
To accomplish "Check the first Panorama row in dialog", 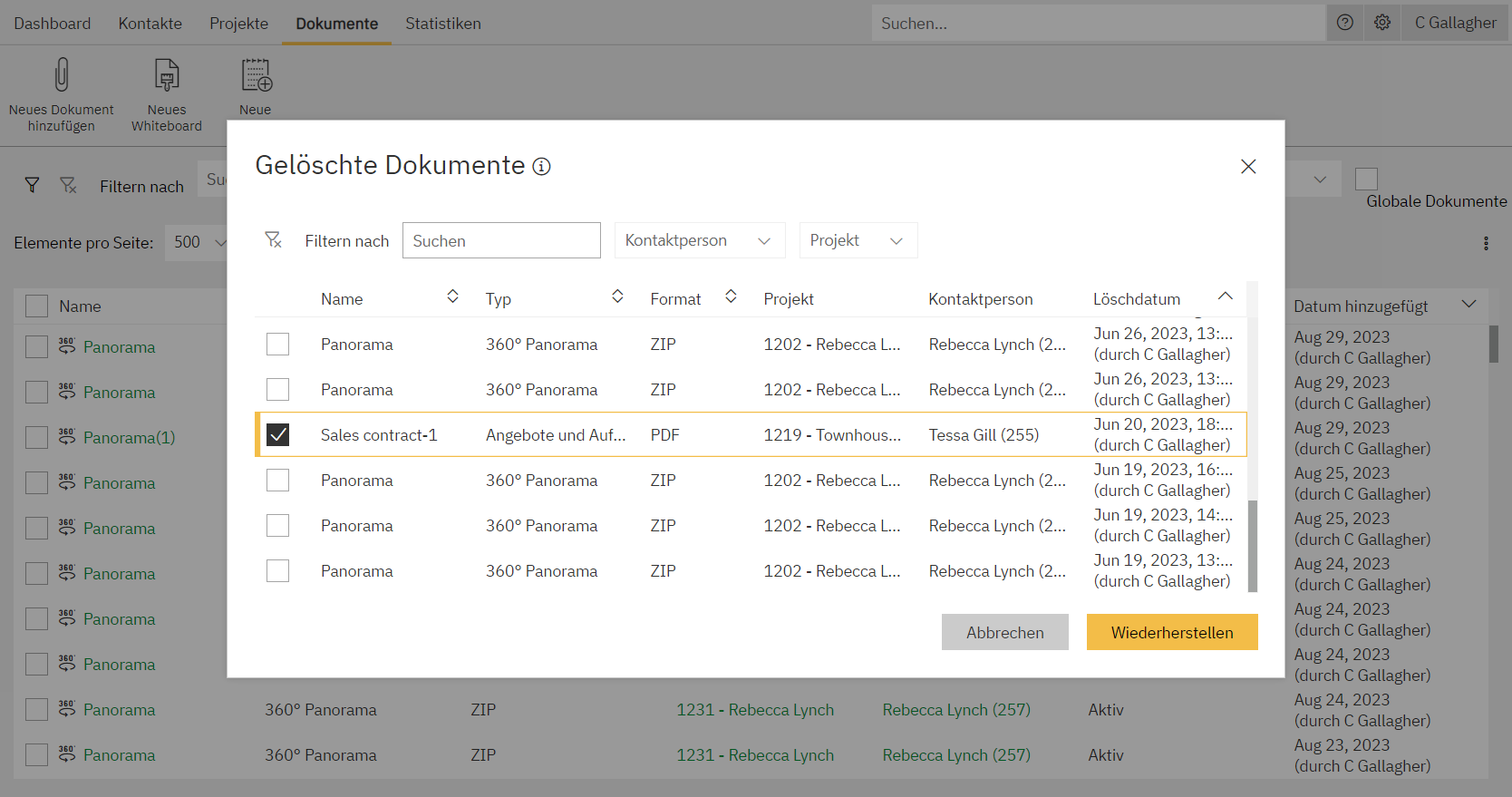I will coord(278,345).
